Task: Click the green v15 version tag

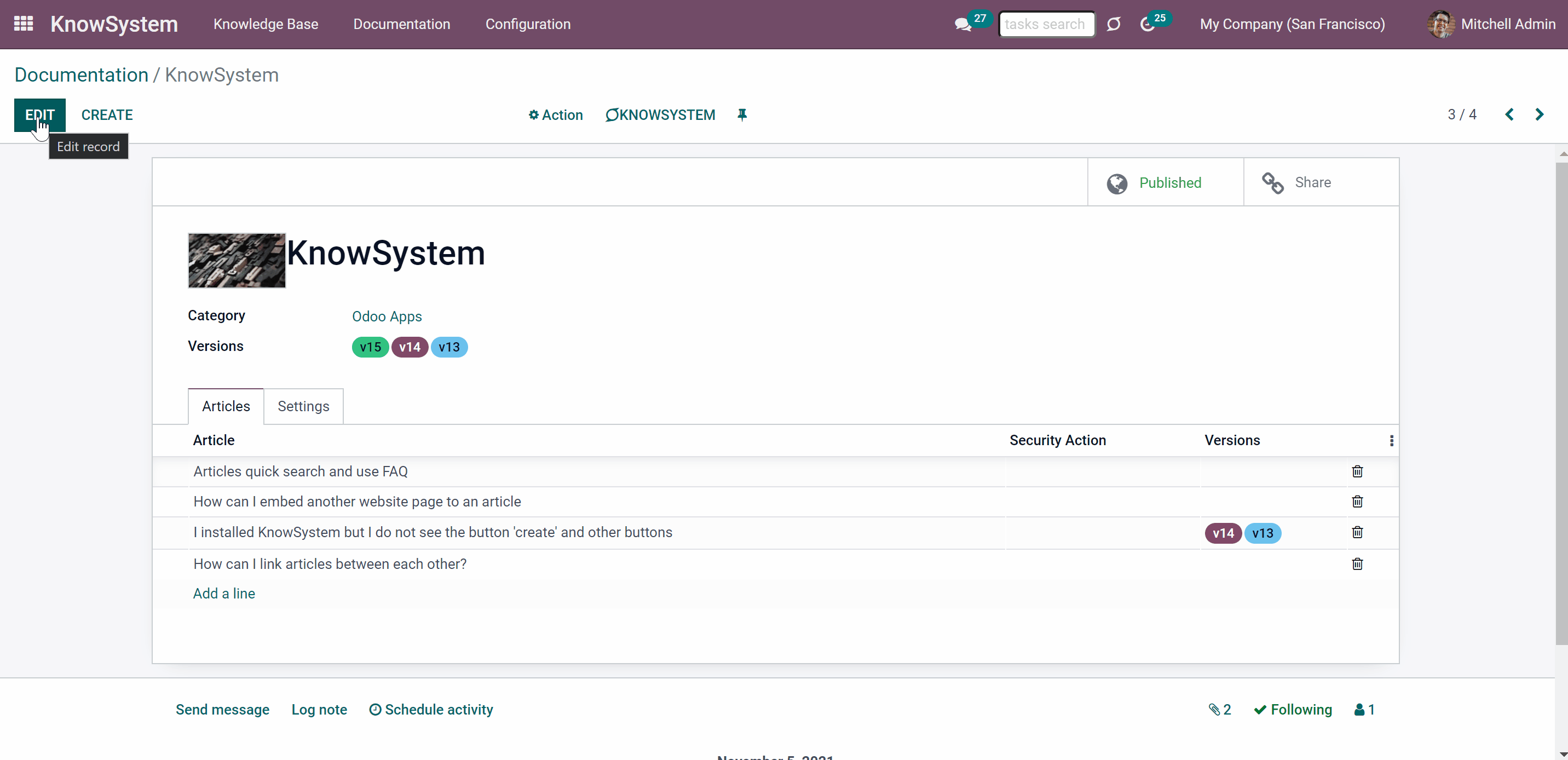Action: 370,347
